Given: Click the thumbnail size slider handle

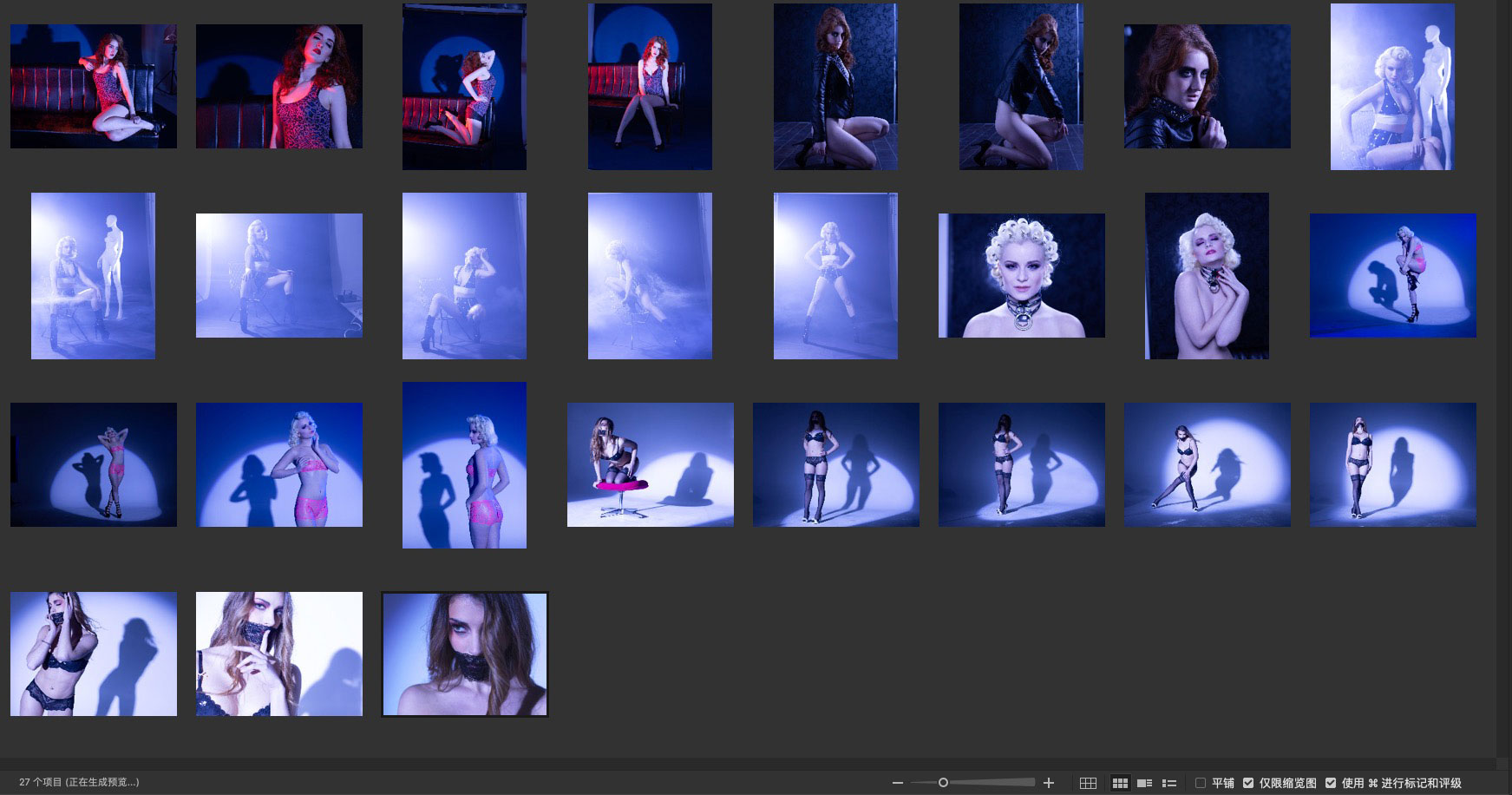Looking at the screenshot, I should pyautogui.click(x=943, y=783).
